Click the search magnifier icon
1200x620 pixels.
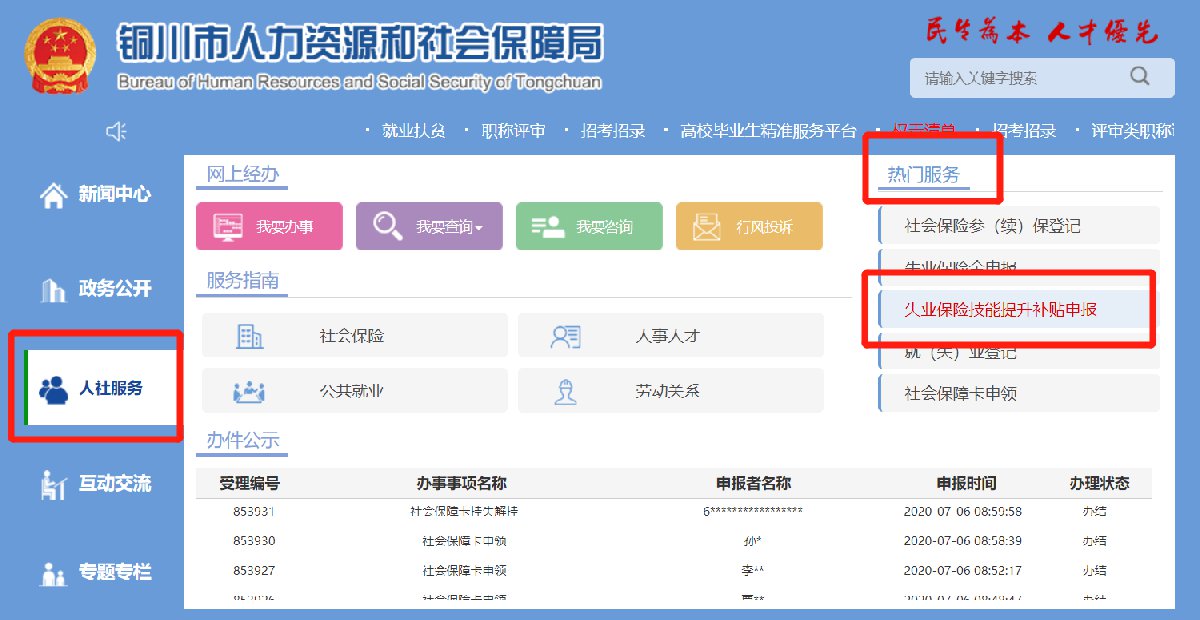pos(1139,77)
